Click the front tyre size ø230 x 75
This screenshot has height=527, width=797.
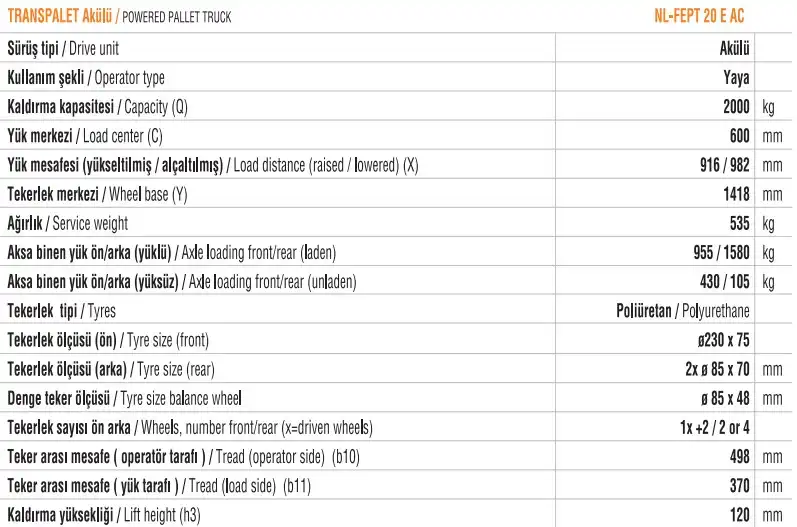click(724, 340)
